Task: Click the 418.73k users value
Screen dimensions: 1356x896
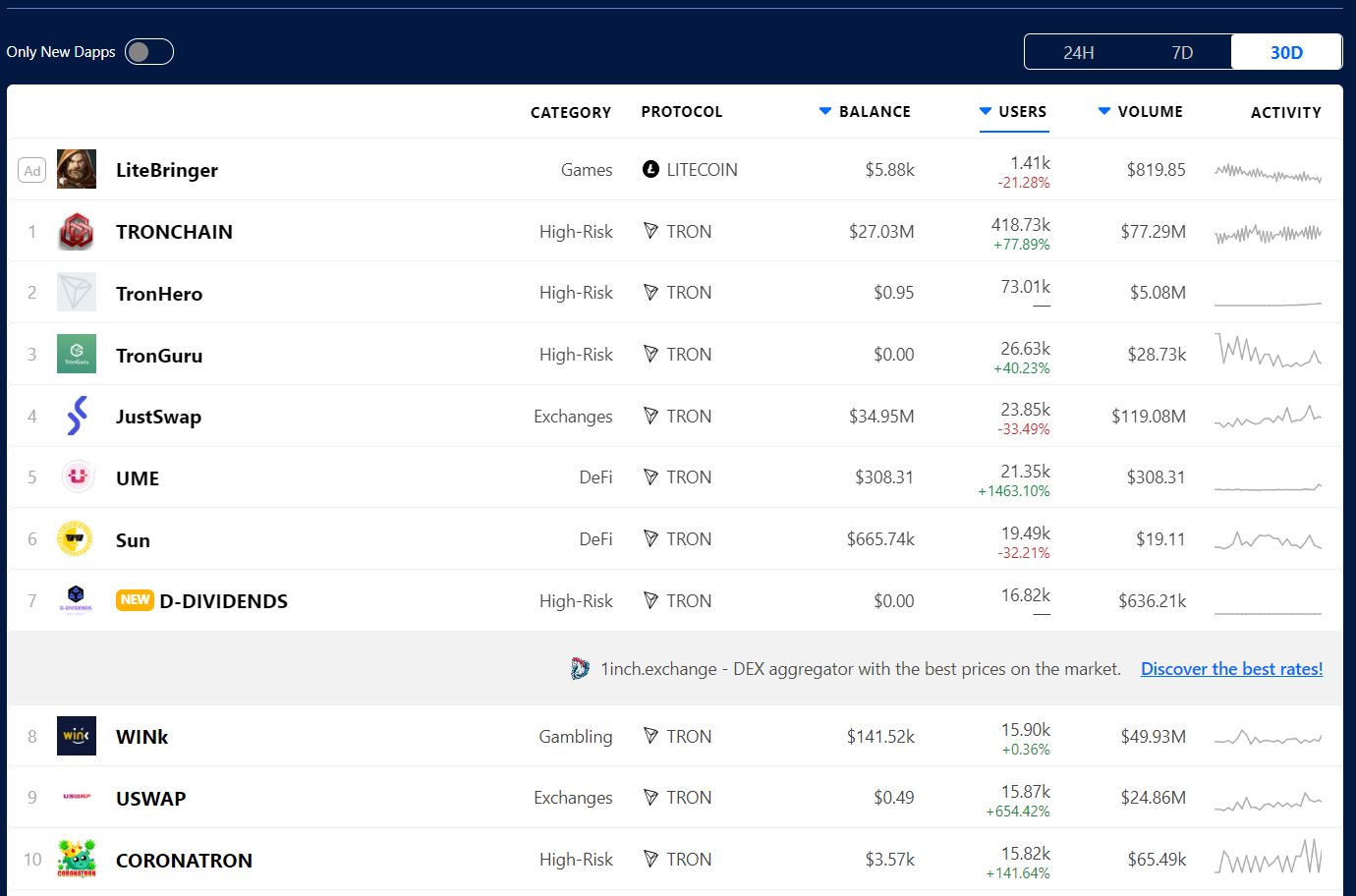Action: click(x=1021, y=225)
